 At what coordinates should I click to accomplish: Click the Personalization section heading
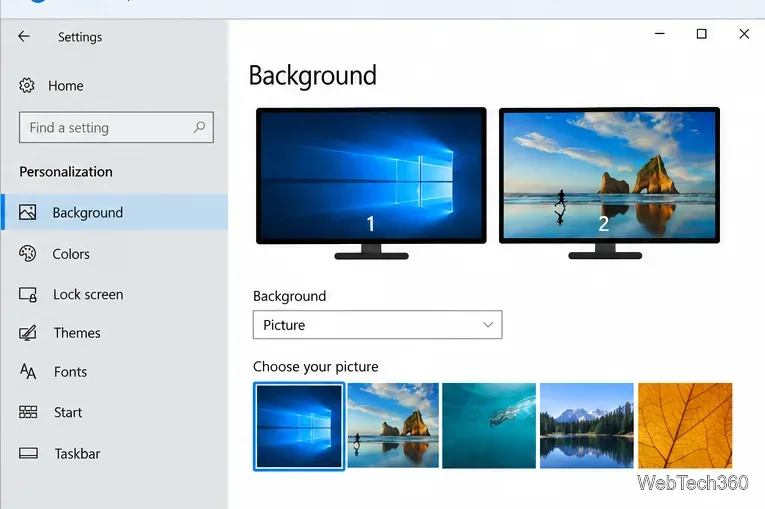66,172
